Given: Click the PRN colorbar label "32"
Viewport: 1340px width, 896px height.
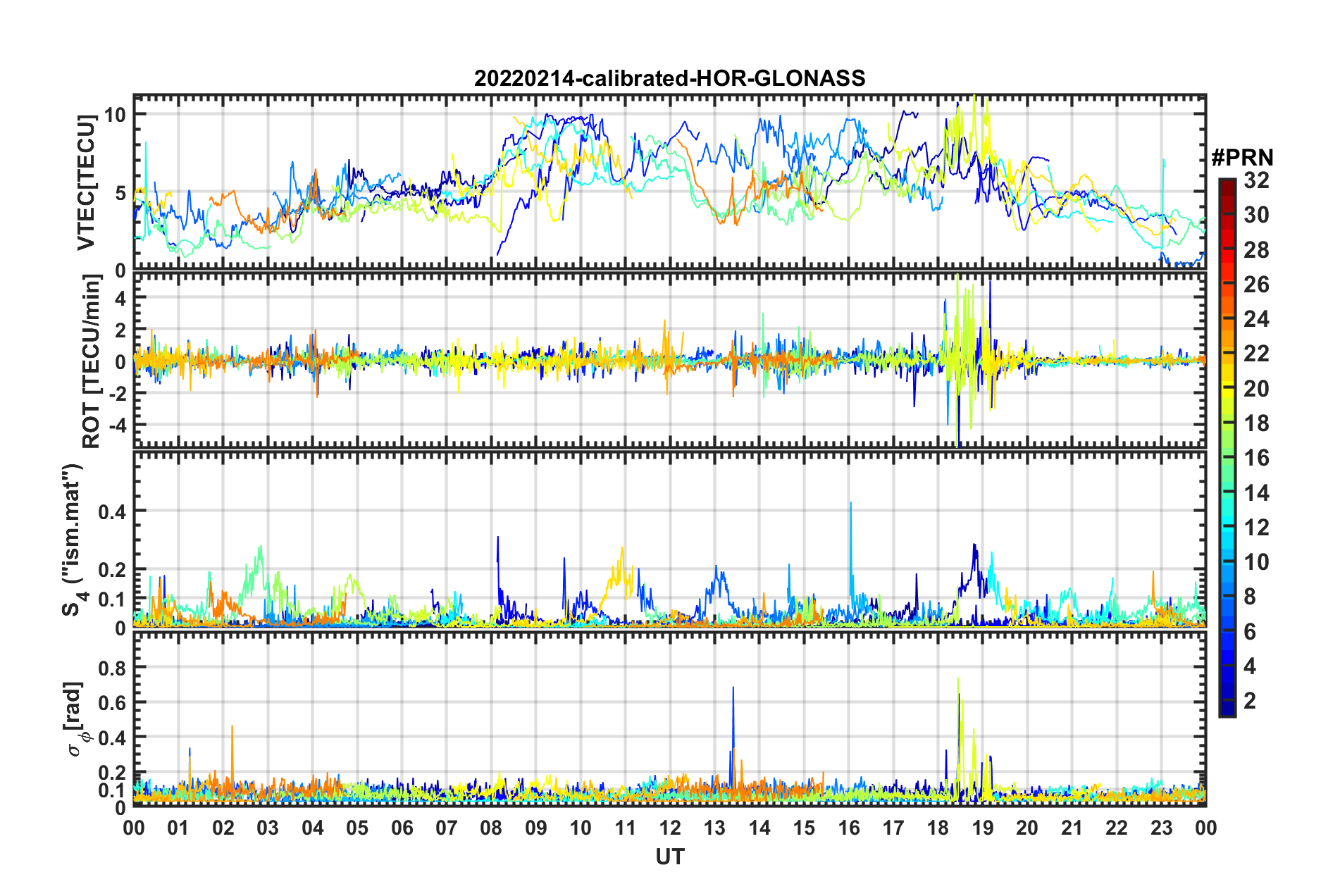Looking at the screenshot, I should click(1256, 180).
